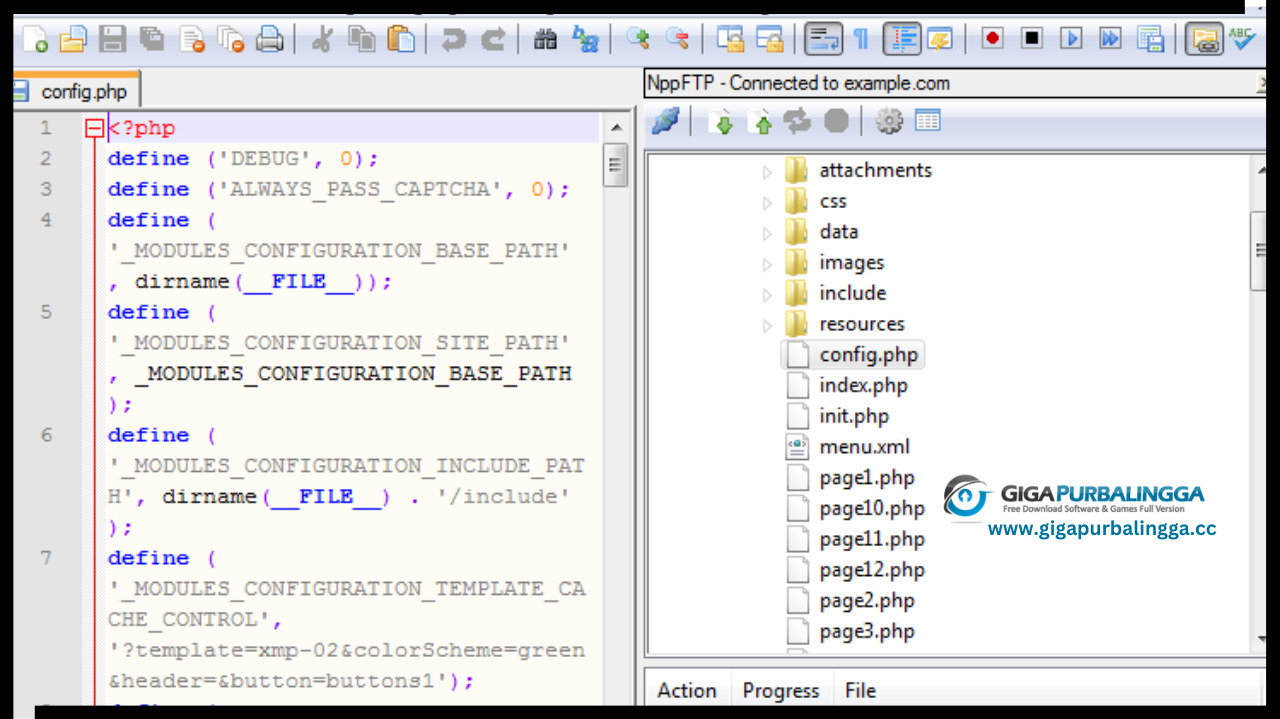Click the NppFTP refresh icon
The width and height of the screenshot is (1280, 719).
click(798, 122)
